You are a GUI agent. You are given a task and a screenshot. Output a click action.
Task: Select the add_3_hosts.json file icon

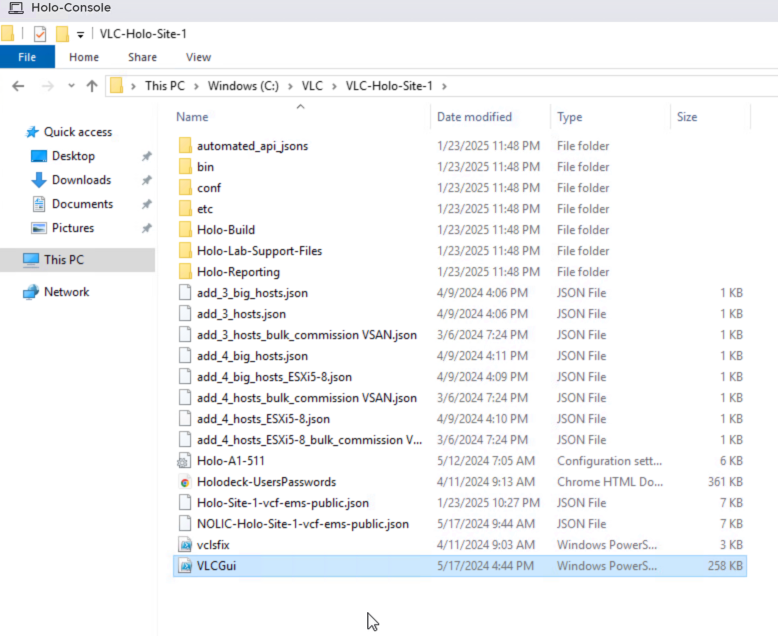coord(185,314)
